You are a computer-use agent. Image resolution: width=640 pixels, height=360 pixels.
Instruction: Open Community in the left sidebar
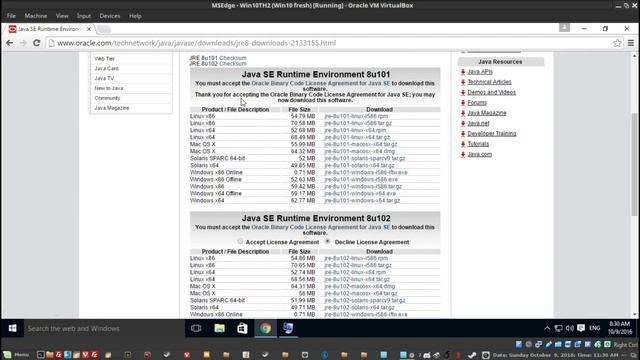107,98
